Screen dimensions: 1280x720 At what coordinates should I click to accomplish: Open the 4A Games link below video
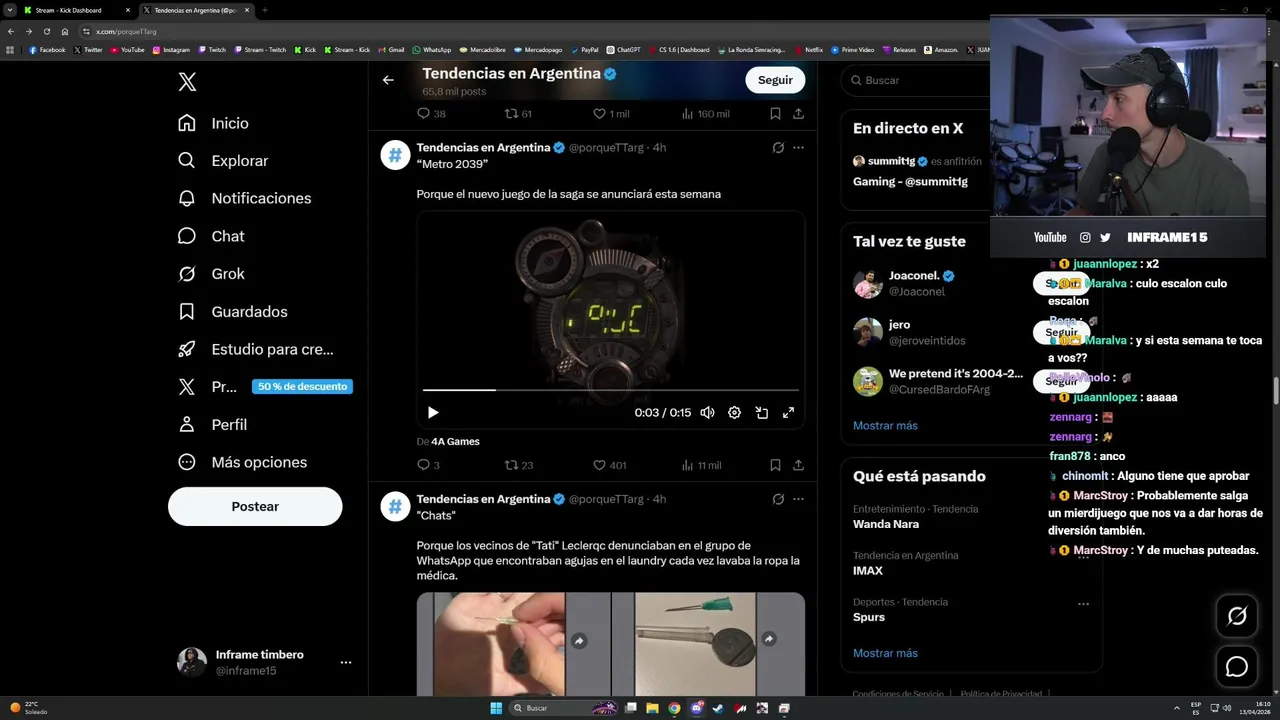click(x=455, y=441)
